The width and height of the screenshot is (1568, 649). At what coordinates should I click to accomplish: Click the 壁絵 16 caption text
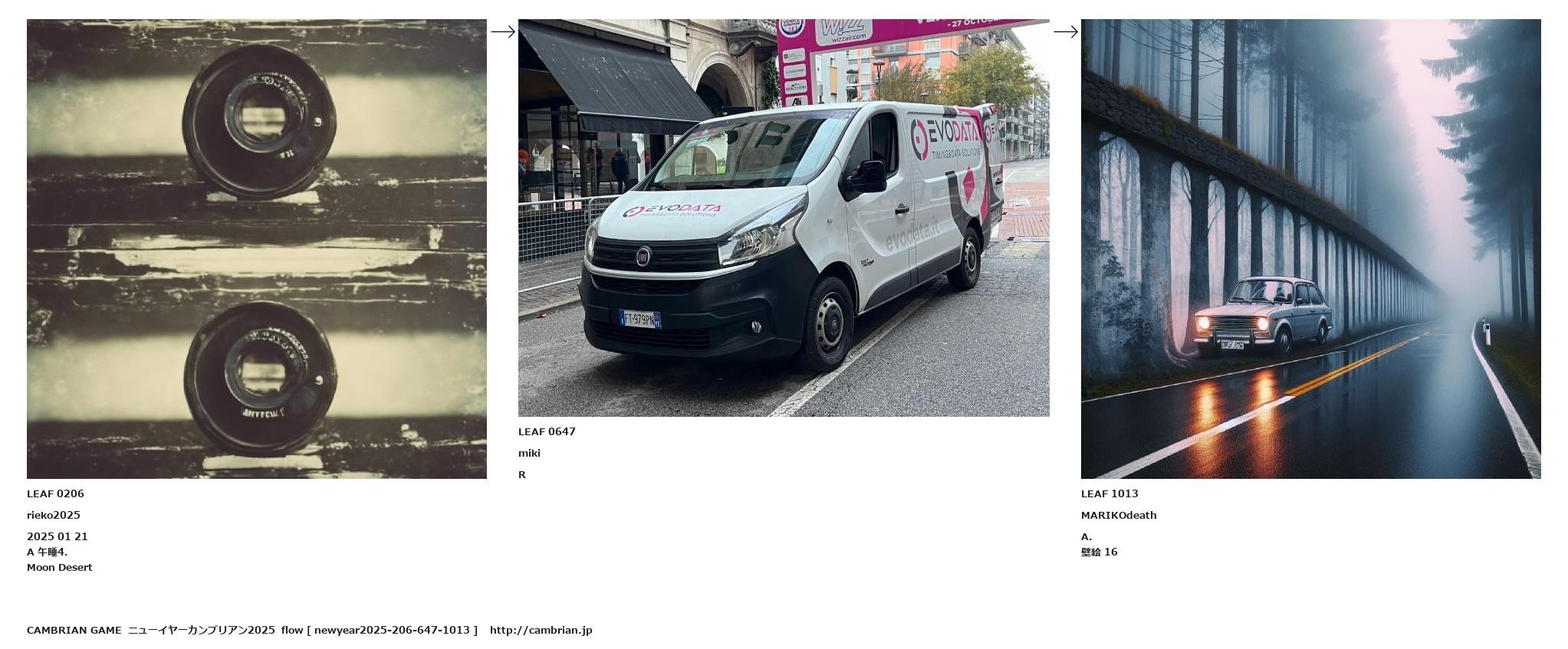[1100, 552]
